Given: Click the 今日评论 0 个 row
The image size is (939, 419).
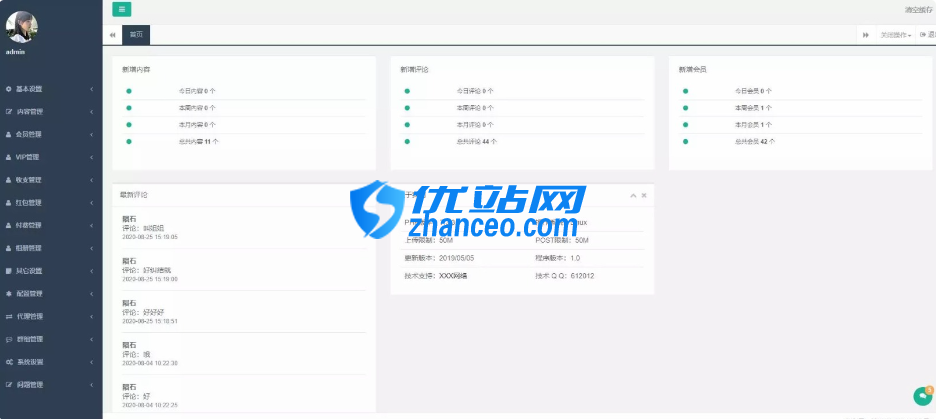Looking at the screenshot, I should pyautogui.click(x=522, y=91).
